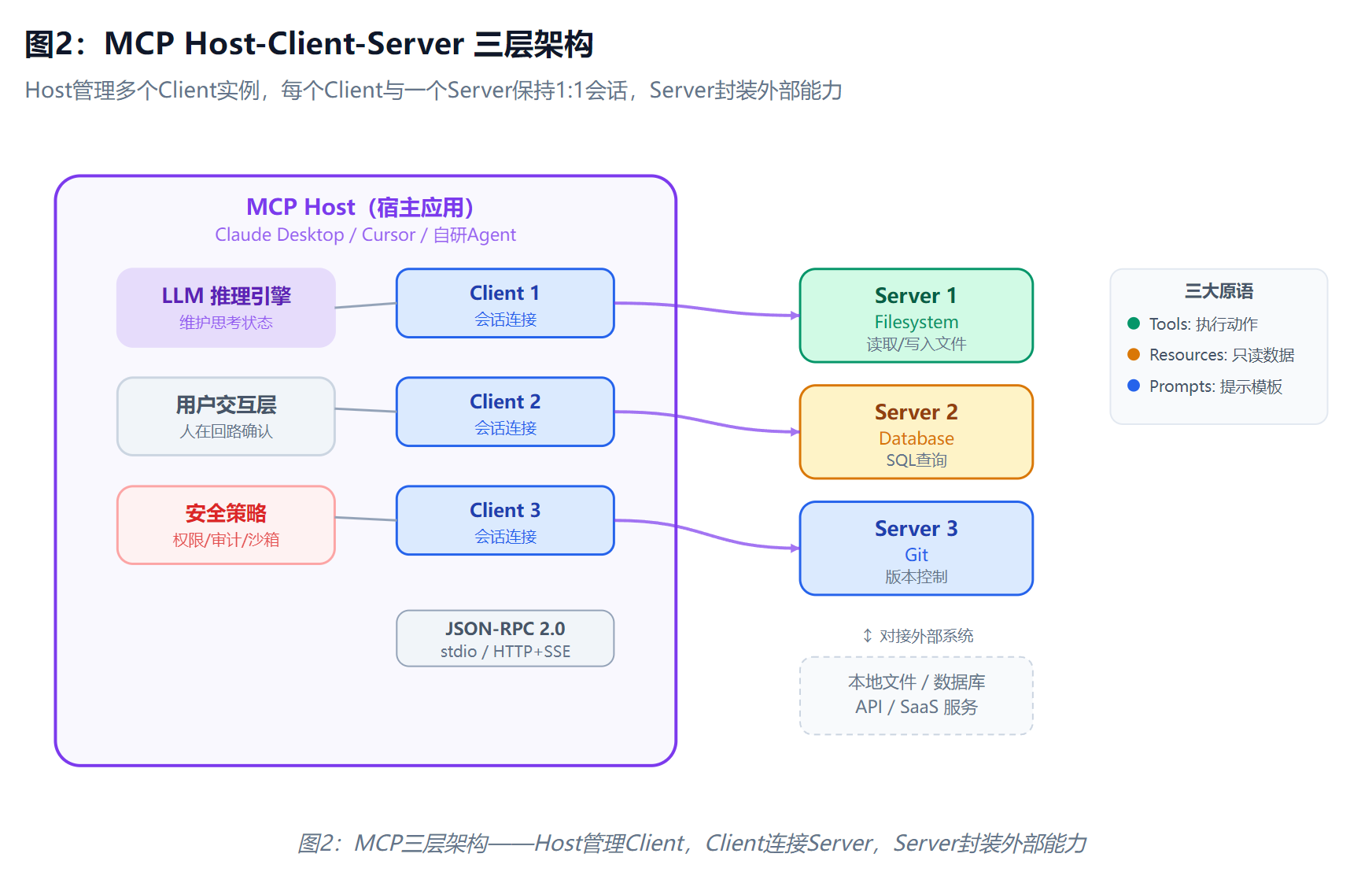Click the 版本控制 text
Screen dimensions: 1372x883
coord(917,577)
